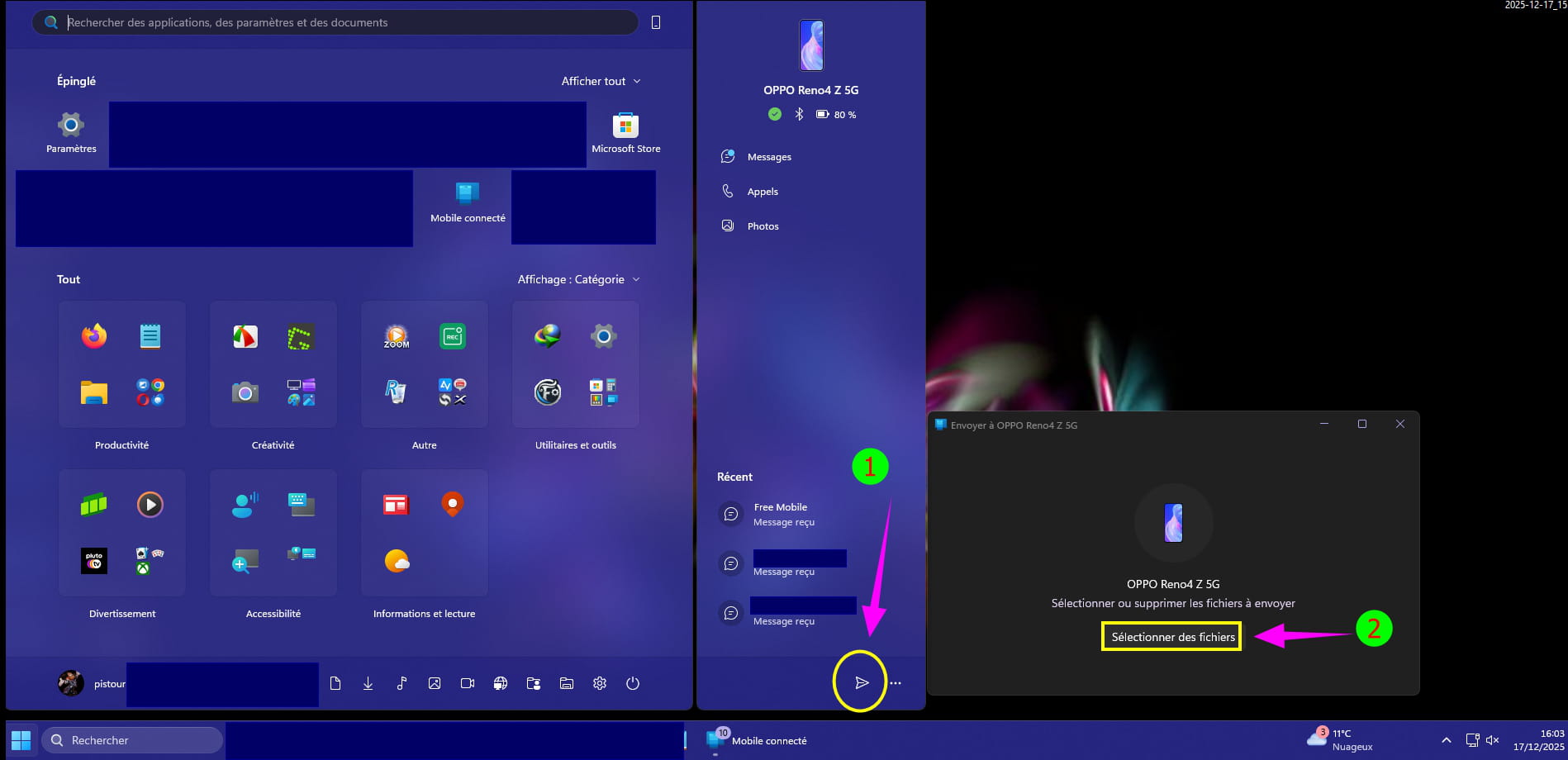
Task: Open the Videos folder icon in Start footer
Action: [x=468, y=683]
